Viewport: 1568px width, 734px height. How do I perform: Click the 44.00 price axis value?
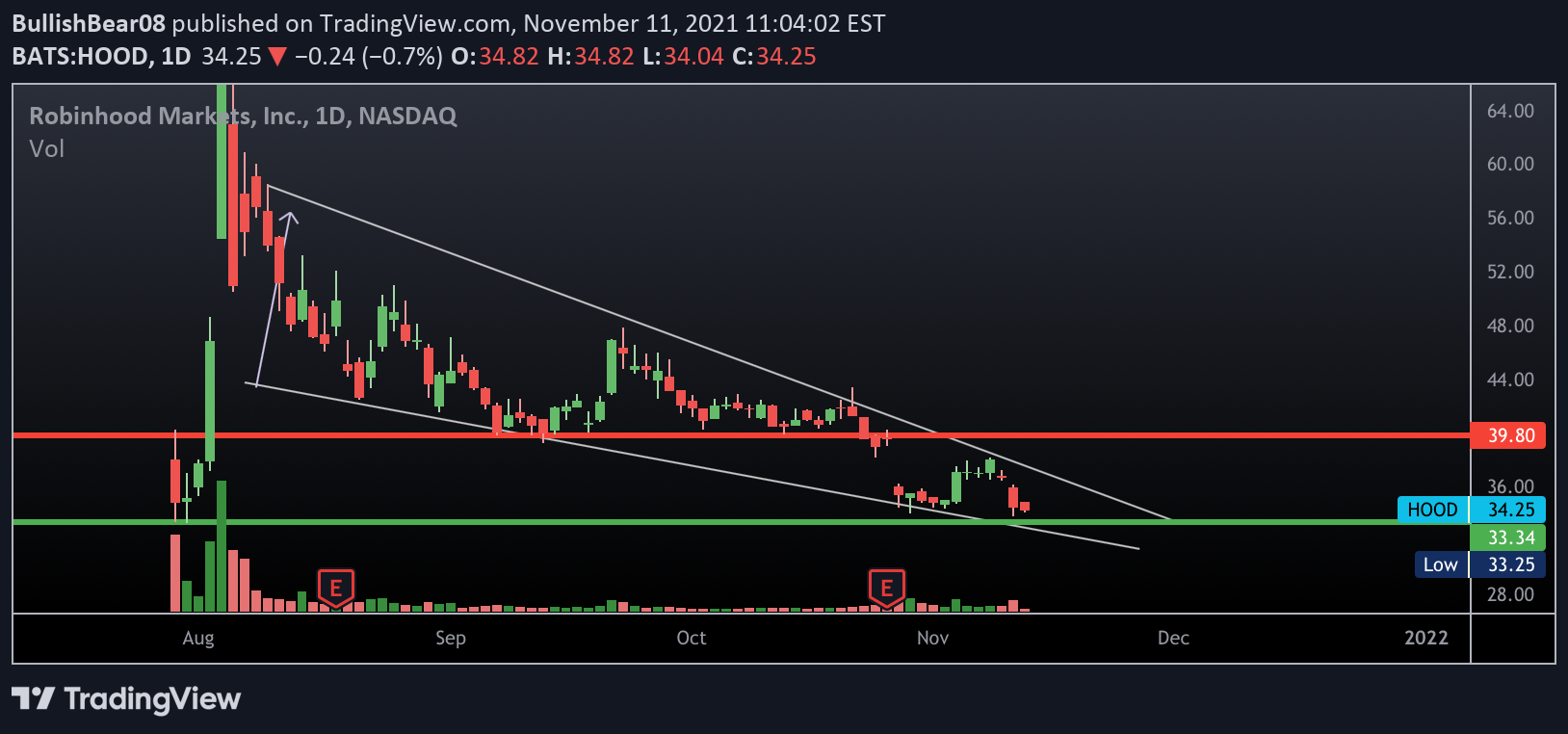1510,380
